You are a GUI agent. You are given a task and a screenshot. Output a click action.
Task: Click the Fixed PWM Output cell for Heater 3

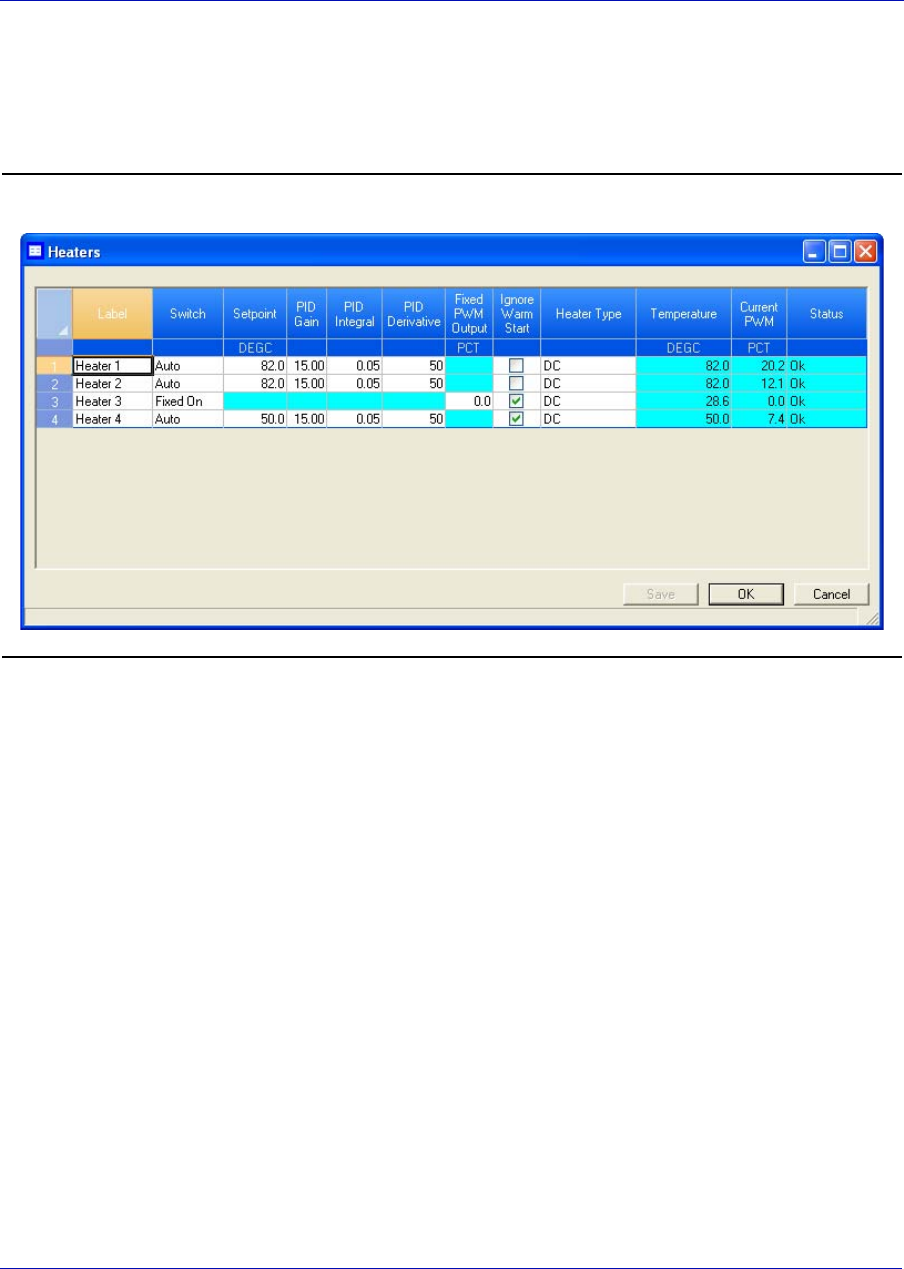click(469, 402)
